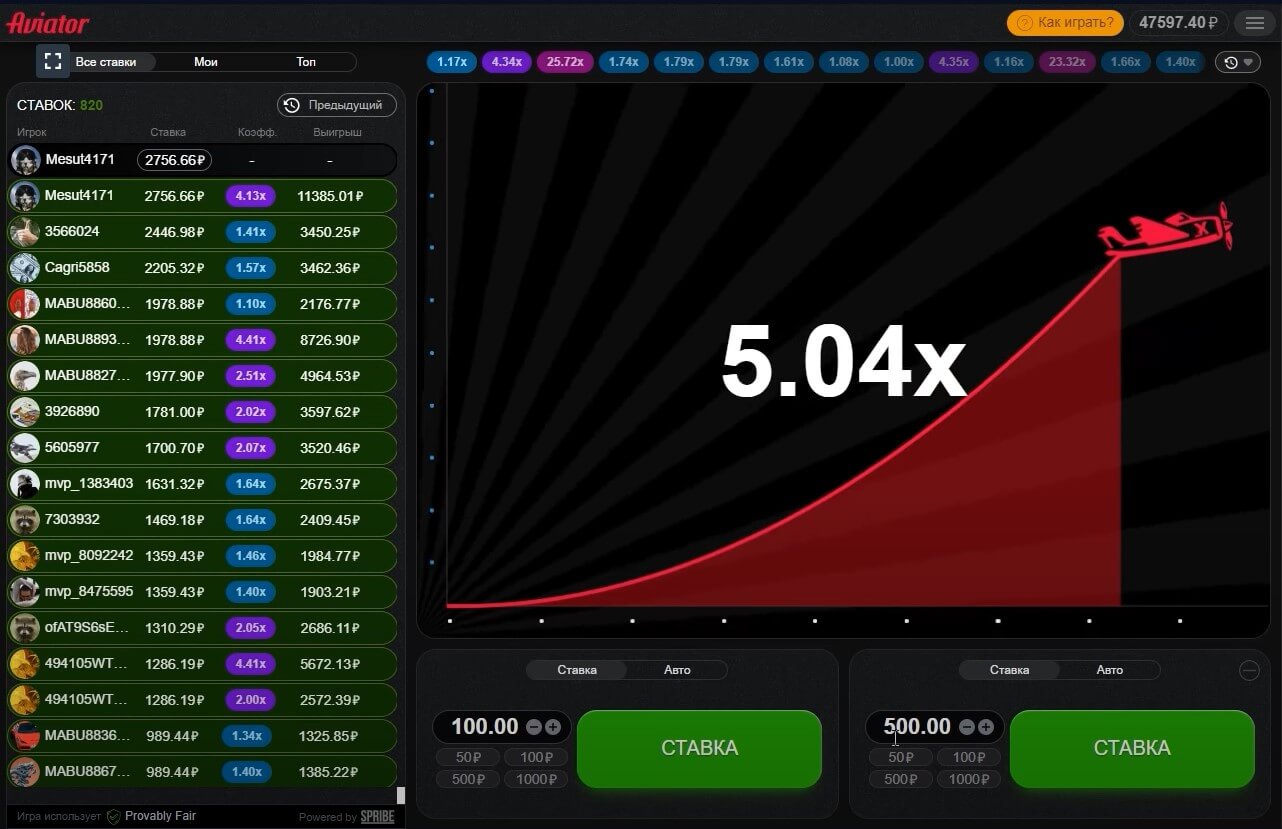1282x829 pixels.
Task: Choose 500₽ preset in second panel
Action: (x=901, y=780)
